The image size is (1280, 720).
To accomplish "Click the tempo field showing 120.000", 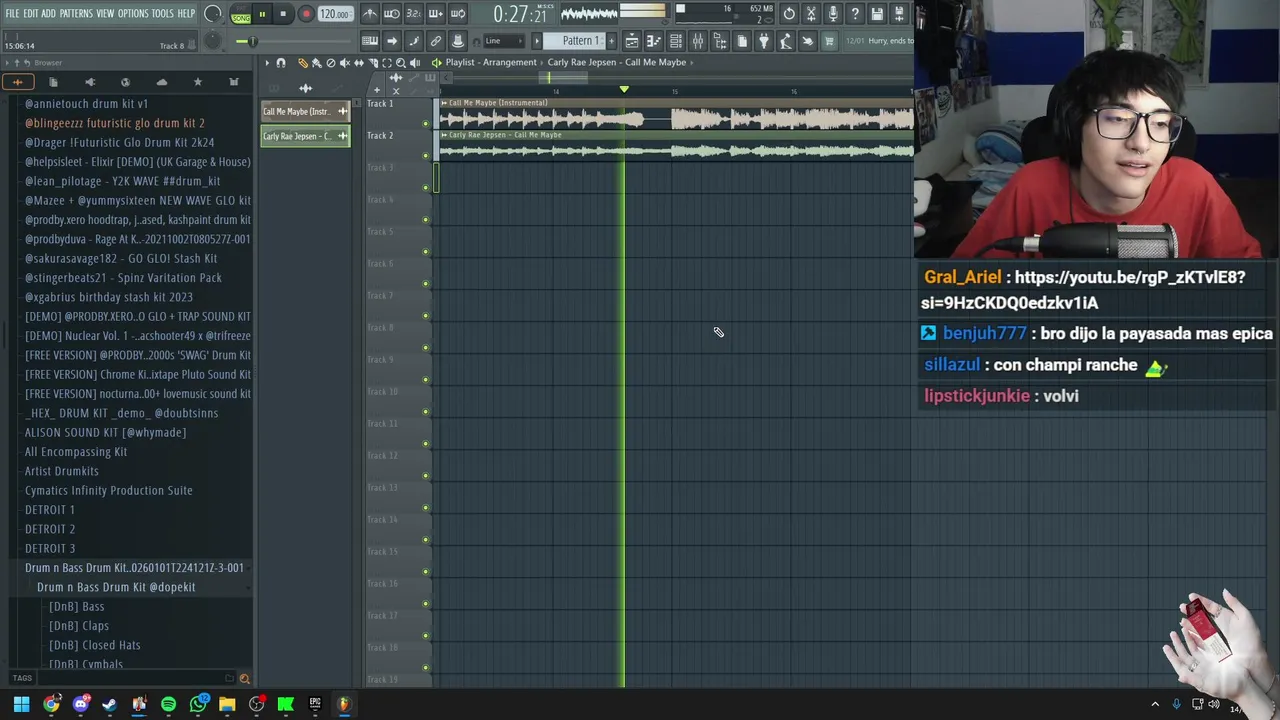I will click(x=335, y=15).
